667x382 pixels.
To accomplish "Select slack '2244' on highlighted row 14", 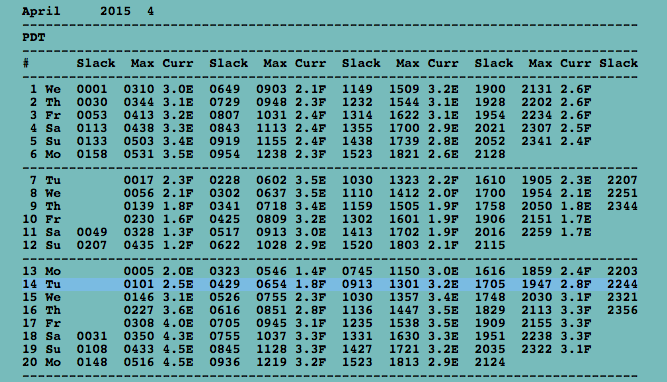I will [x=622, y=284].
